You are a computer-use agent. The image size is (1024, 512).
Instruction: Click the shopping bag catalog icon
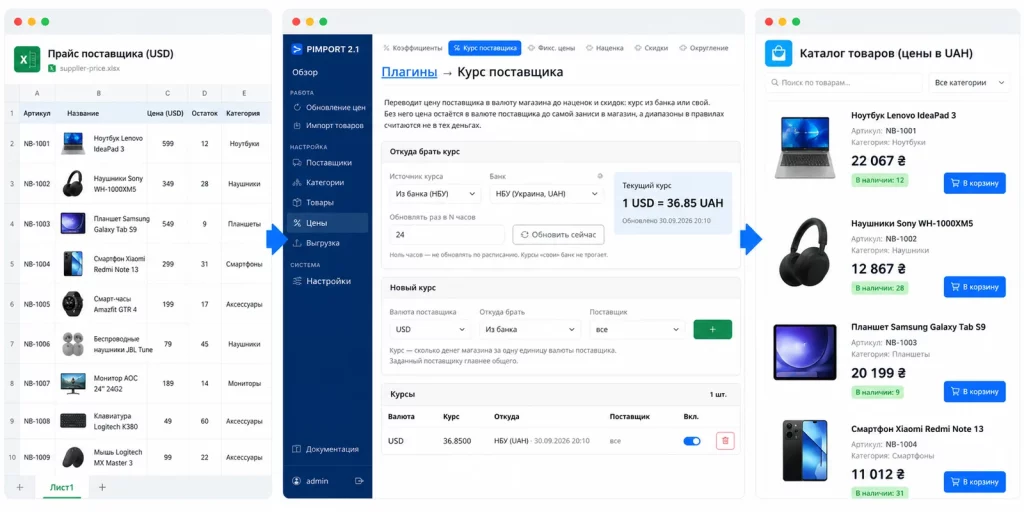(x=778, y=54)
